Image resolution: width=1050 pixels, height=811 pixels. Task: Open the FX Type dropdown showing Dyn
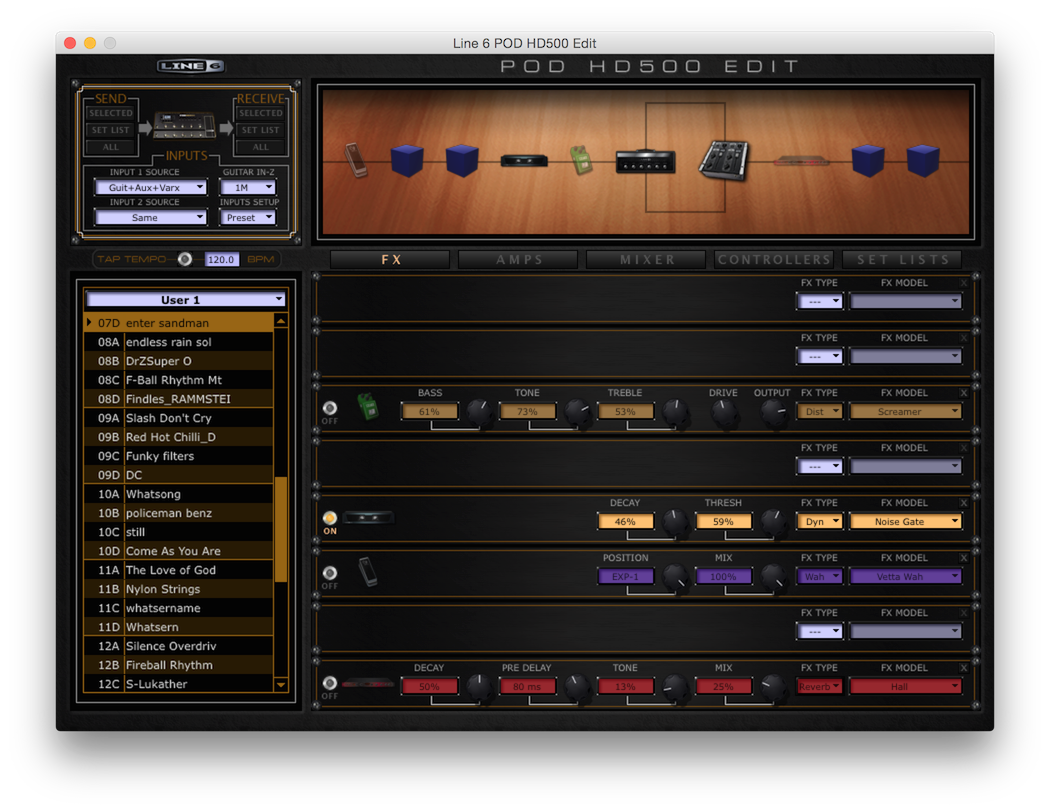[x=820, y=521]
